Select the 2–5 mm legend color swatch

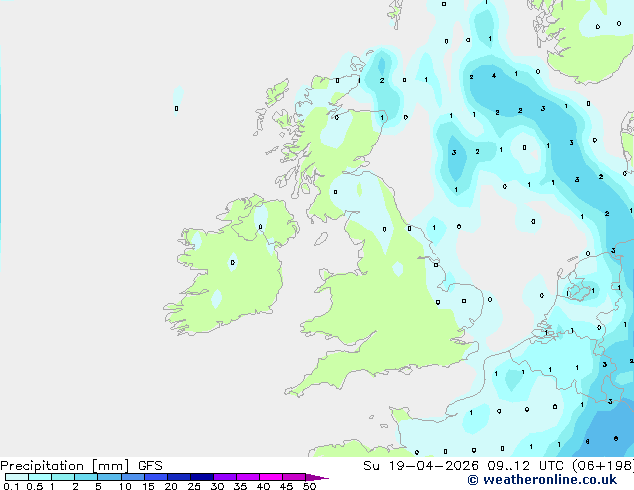86,477
